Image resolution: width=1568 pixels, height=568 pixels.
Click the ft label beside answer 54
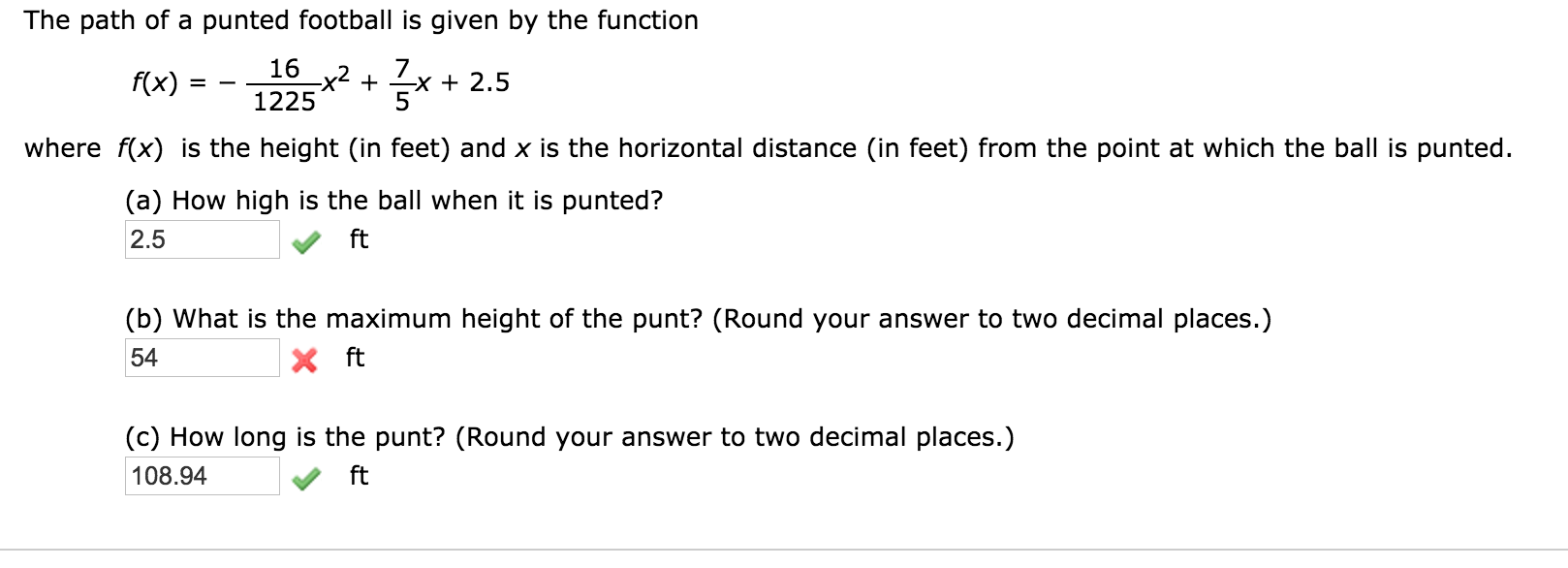pyautogui.click(x=354, y=358)
